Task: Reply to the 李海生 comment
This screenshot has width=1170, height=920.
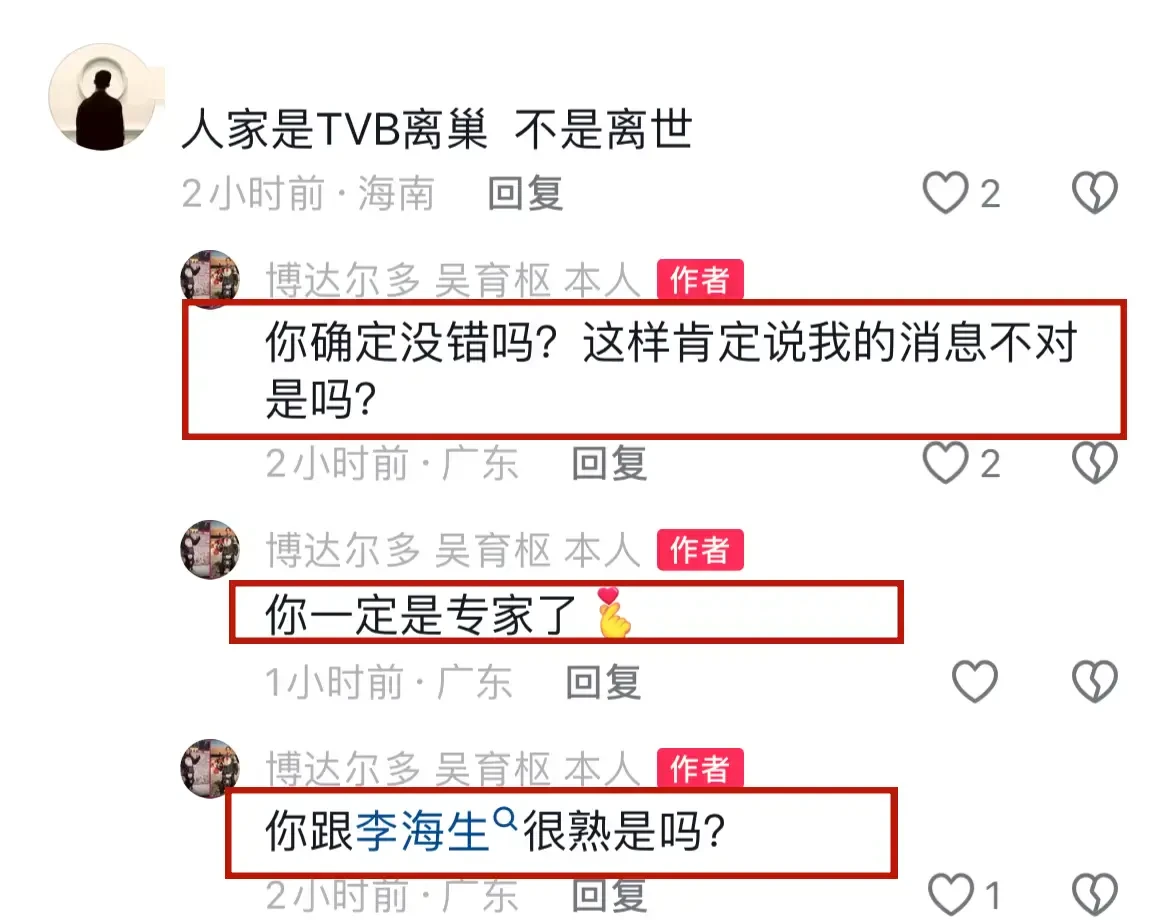Action: click(x=610, y=895)
